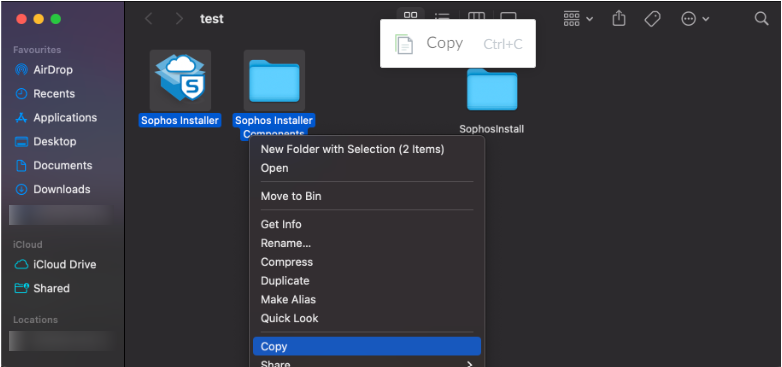Go back with the toolbar arrow
Viewport: 782px width, 367px height.
pos(148,19)
